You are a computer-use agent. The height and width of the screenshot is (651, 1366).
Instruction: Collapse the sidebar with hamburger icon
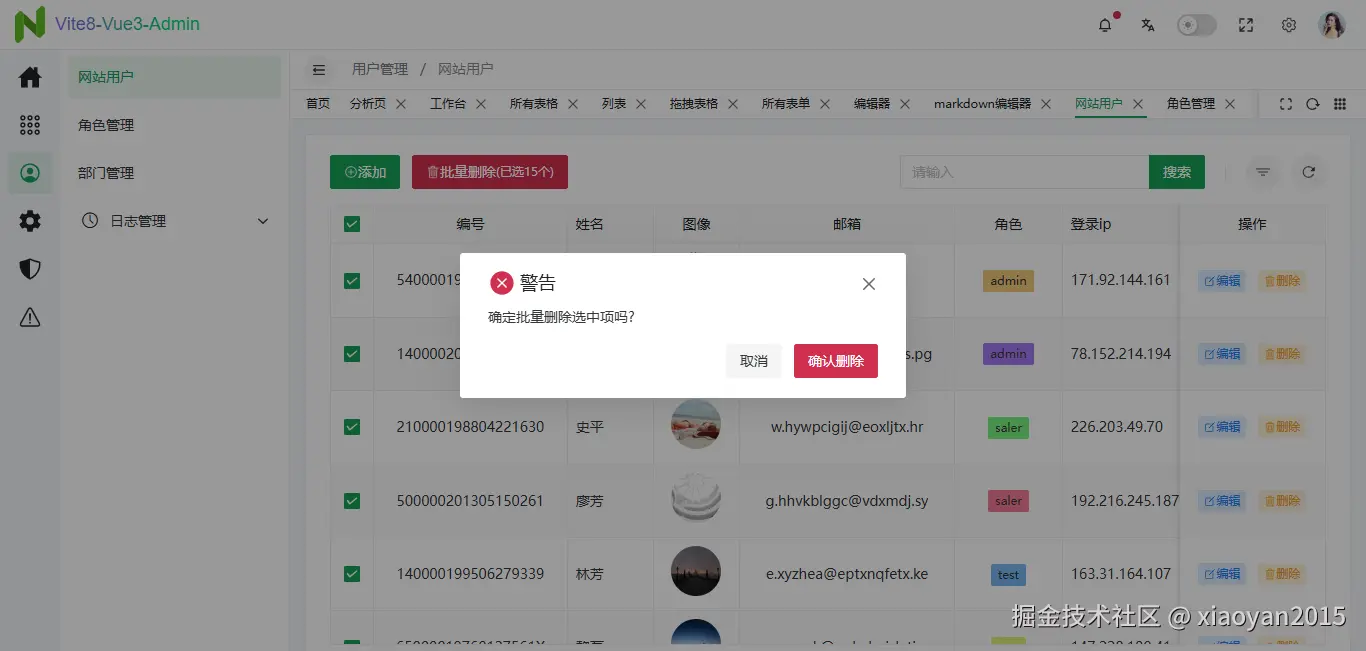coord(319,70)
